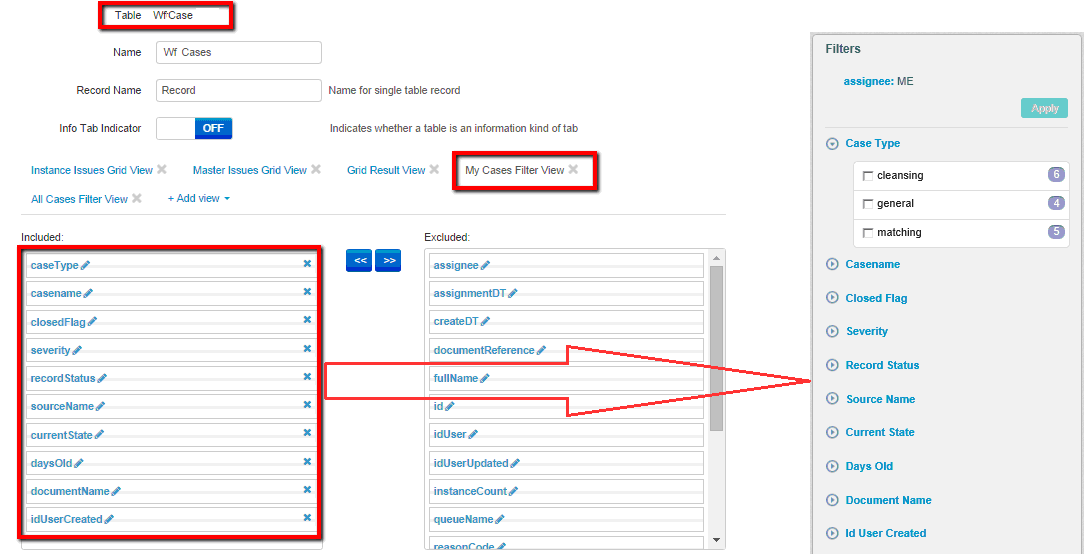The height and width of the screenshot is (556, 1090).
Task: Check the cleansing case type checkbox
Action: (x=868, y=176)
